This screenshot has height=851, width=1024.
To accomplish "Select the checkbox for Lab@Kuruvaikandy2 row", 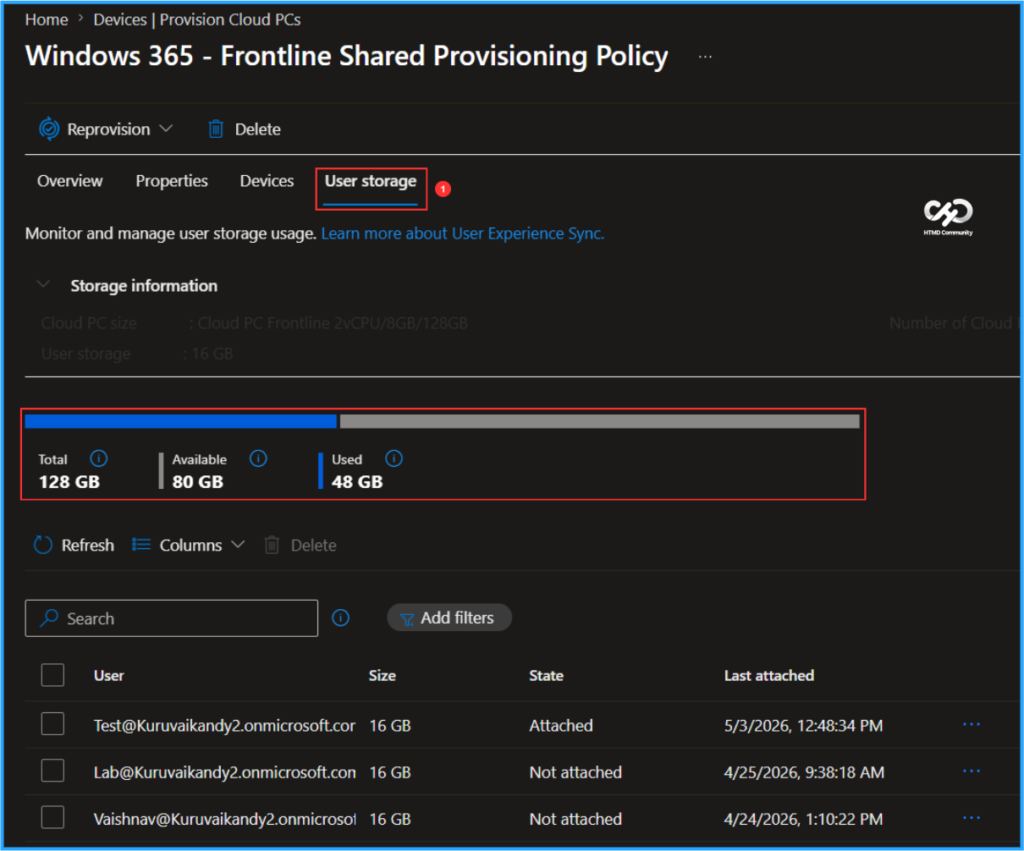I will (x=52, y=771).
